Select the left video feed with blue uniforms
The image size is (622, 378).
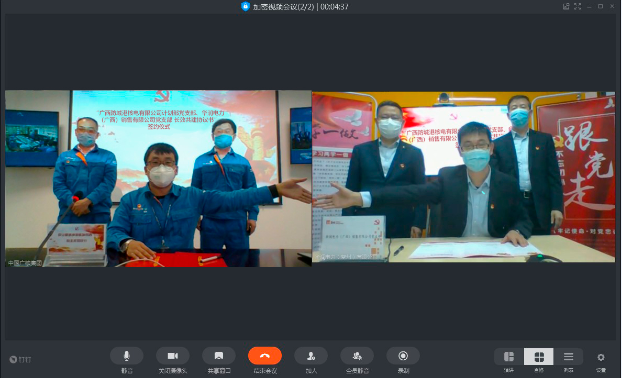(158, 178)
